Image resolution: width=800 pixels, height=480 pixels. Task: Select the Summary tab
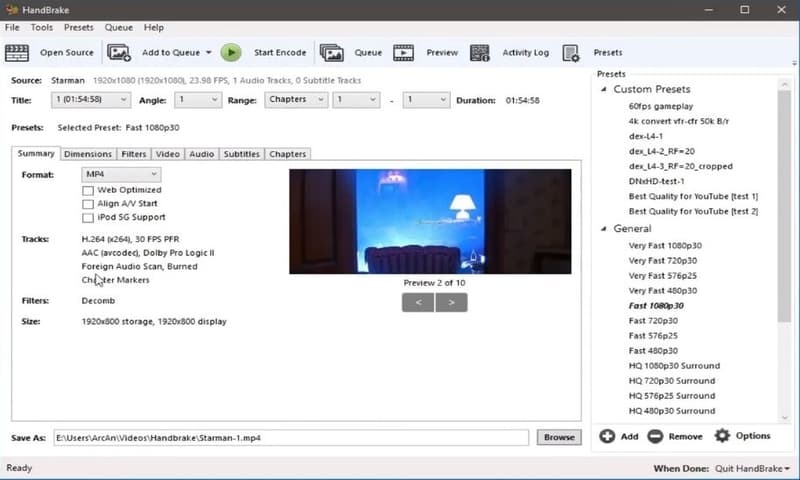click(x=36, y=154)
